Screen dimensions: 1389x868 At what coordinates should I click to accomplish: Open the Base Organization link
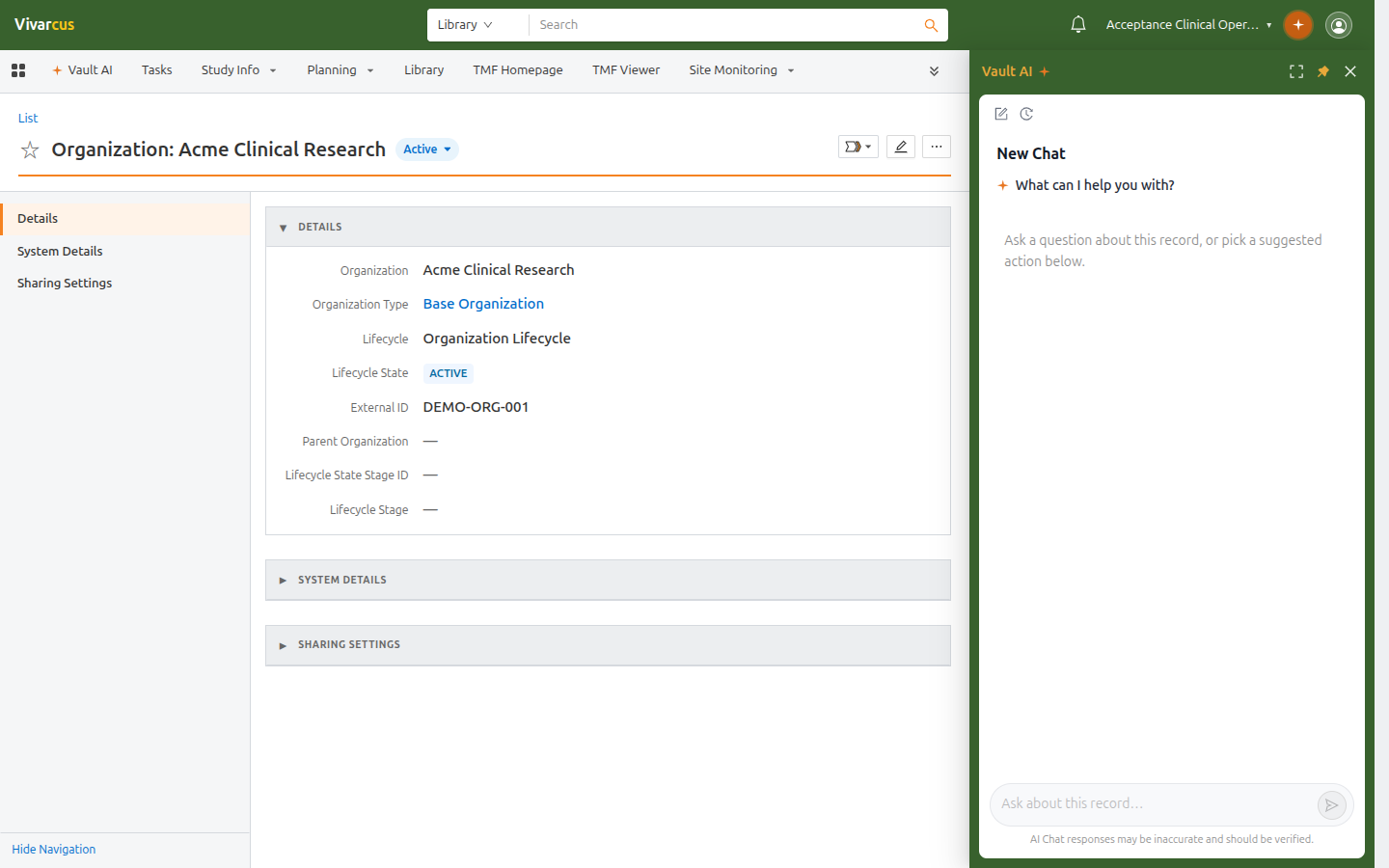tap(483, 304)
